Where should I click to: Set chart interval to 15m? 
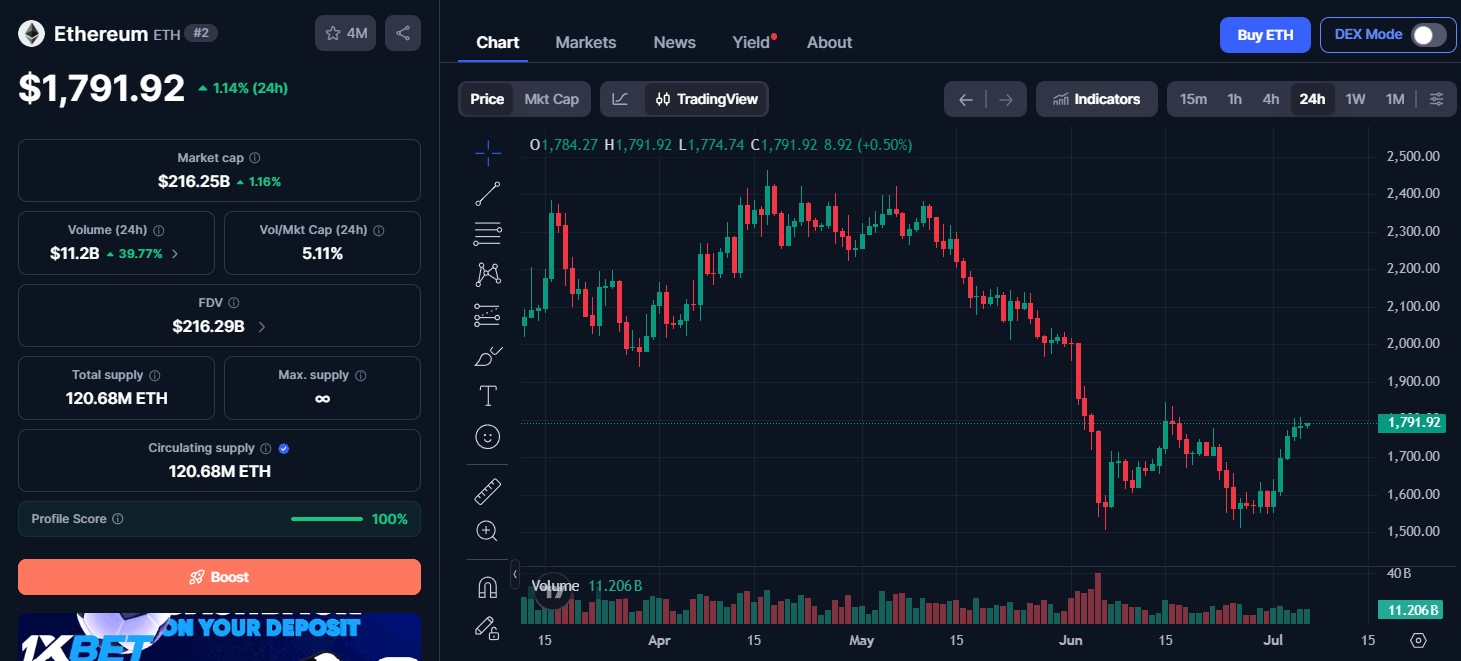coord(1193,99)
